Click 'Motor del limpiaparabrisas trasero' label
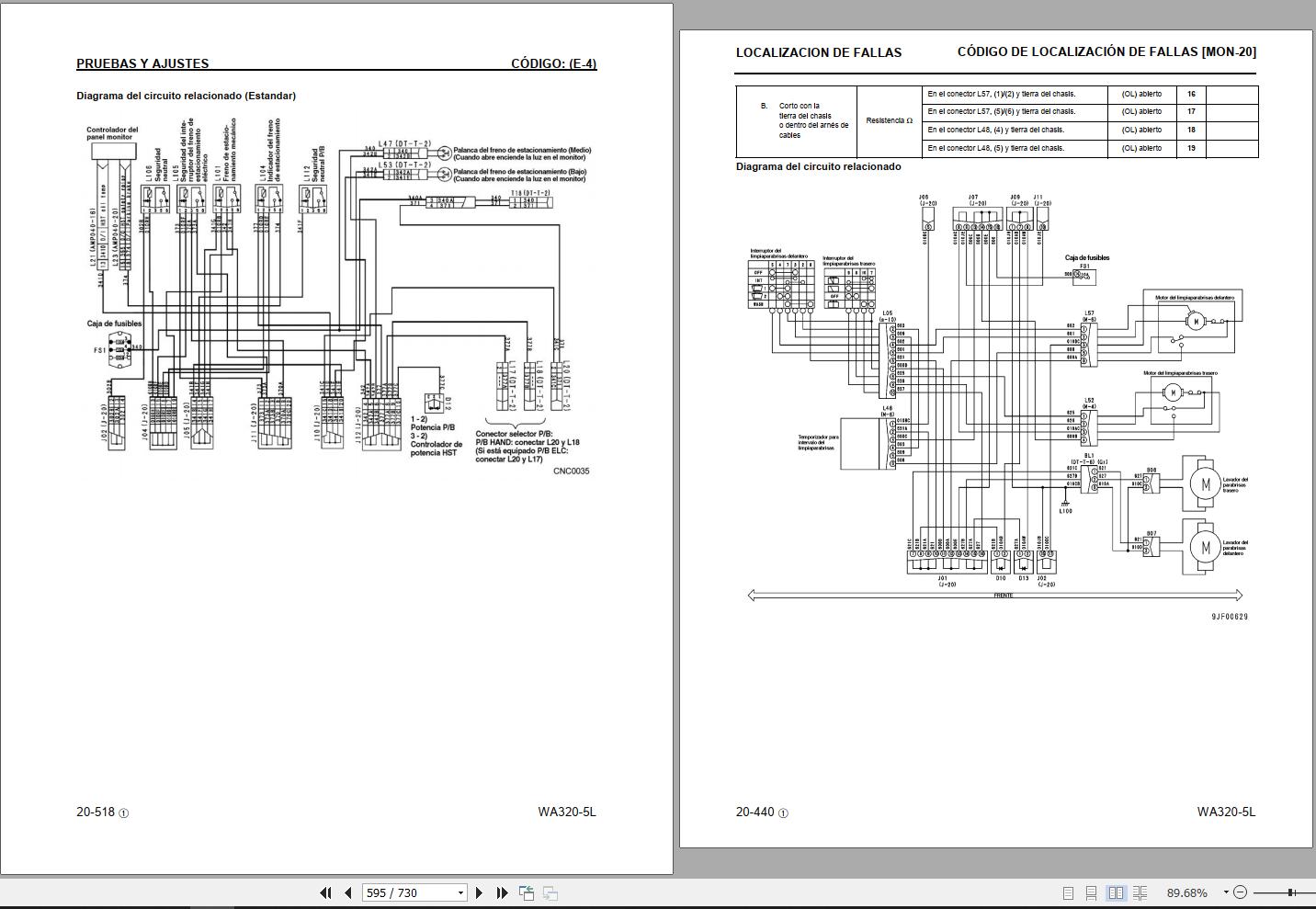 (1180, 373)
